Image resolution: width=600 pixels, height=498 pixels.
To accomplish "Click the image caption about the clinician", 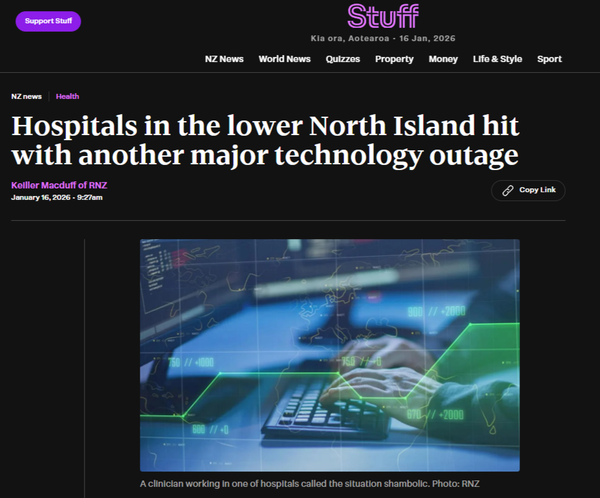I will point(284,484).
